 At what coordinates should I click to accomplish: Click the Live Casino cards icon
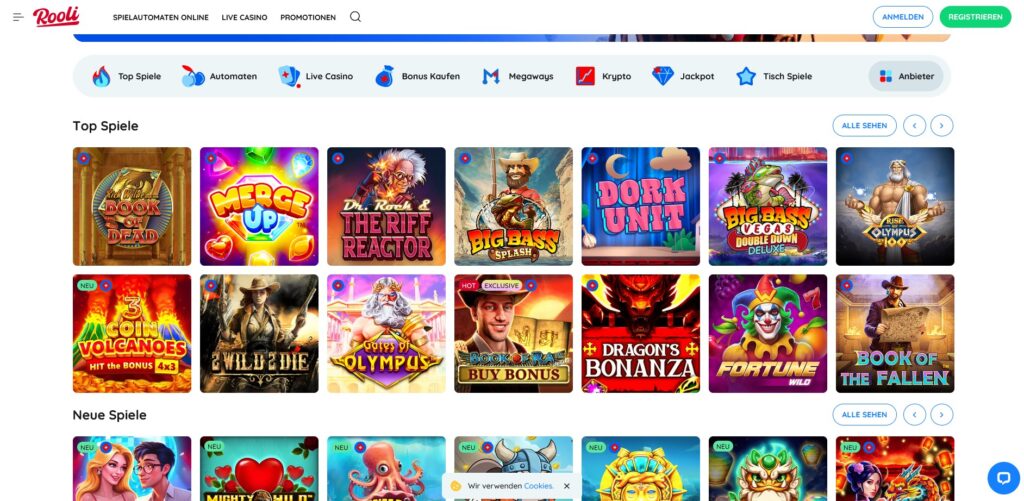[289, 76]
